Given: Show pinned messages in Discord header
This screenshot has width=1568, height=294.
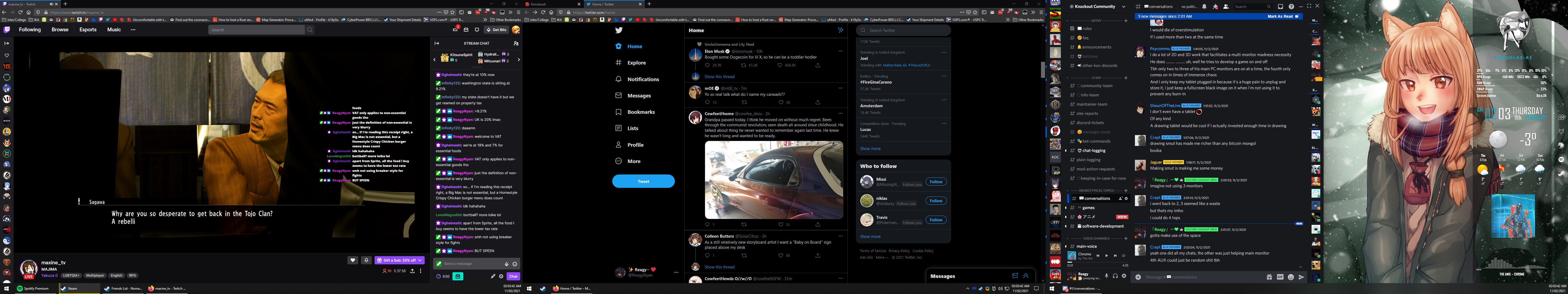Looking at the screenshot, I should (1215, 7).
